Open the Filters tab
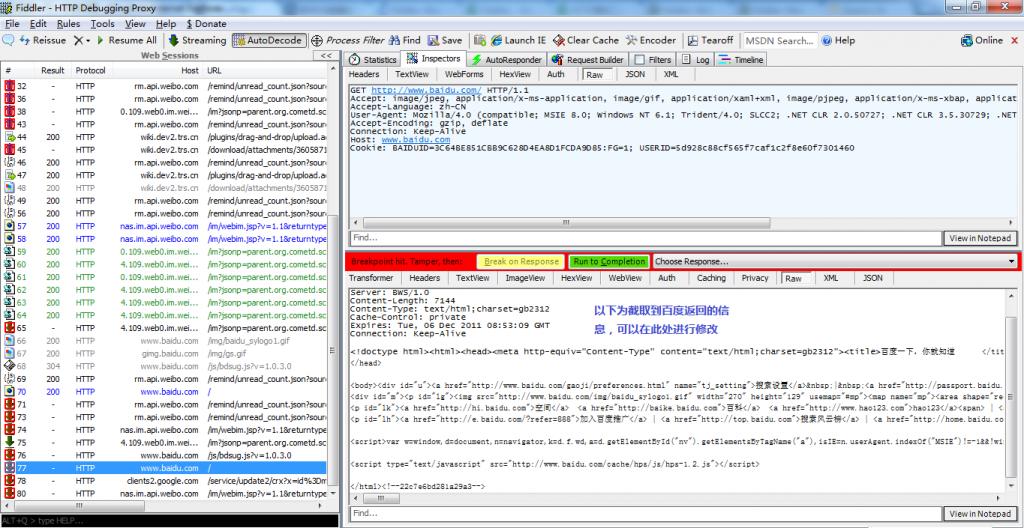The image size is (1024, 528). (x=653, y=59)
